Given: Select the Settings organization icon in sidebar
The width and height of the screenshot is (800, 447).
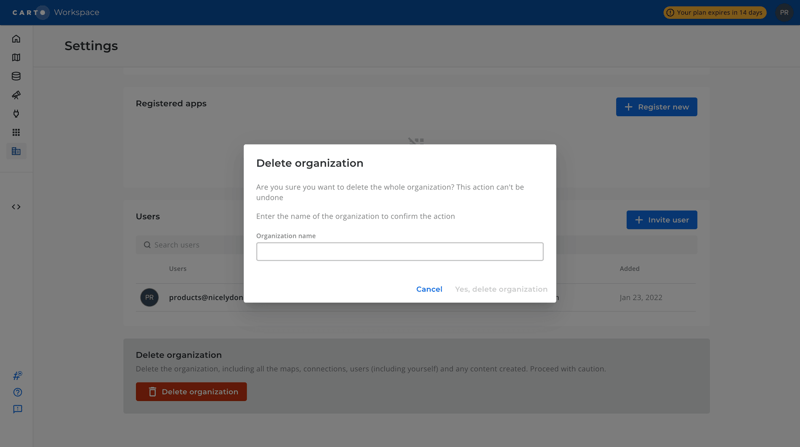Looking at the screenshot, I should pyautogui.click(x=16, y=151).
